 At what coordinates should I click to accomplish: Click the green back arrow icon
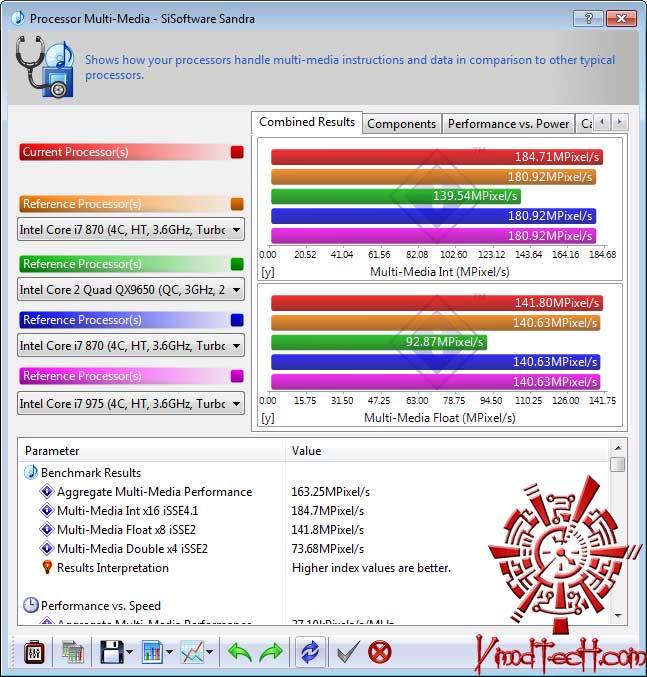[x=240, y=652]
